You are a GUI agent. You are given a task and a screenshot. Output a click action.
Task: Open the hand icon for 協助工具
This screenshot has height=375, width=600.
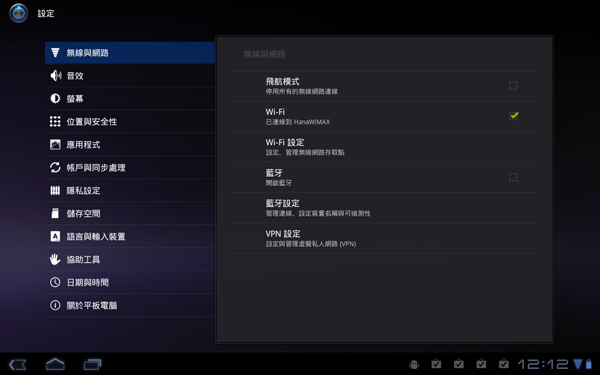click(x=55, y=259)
